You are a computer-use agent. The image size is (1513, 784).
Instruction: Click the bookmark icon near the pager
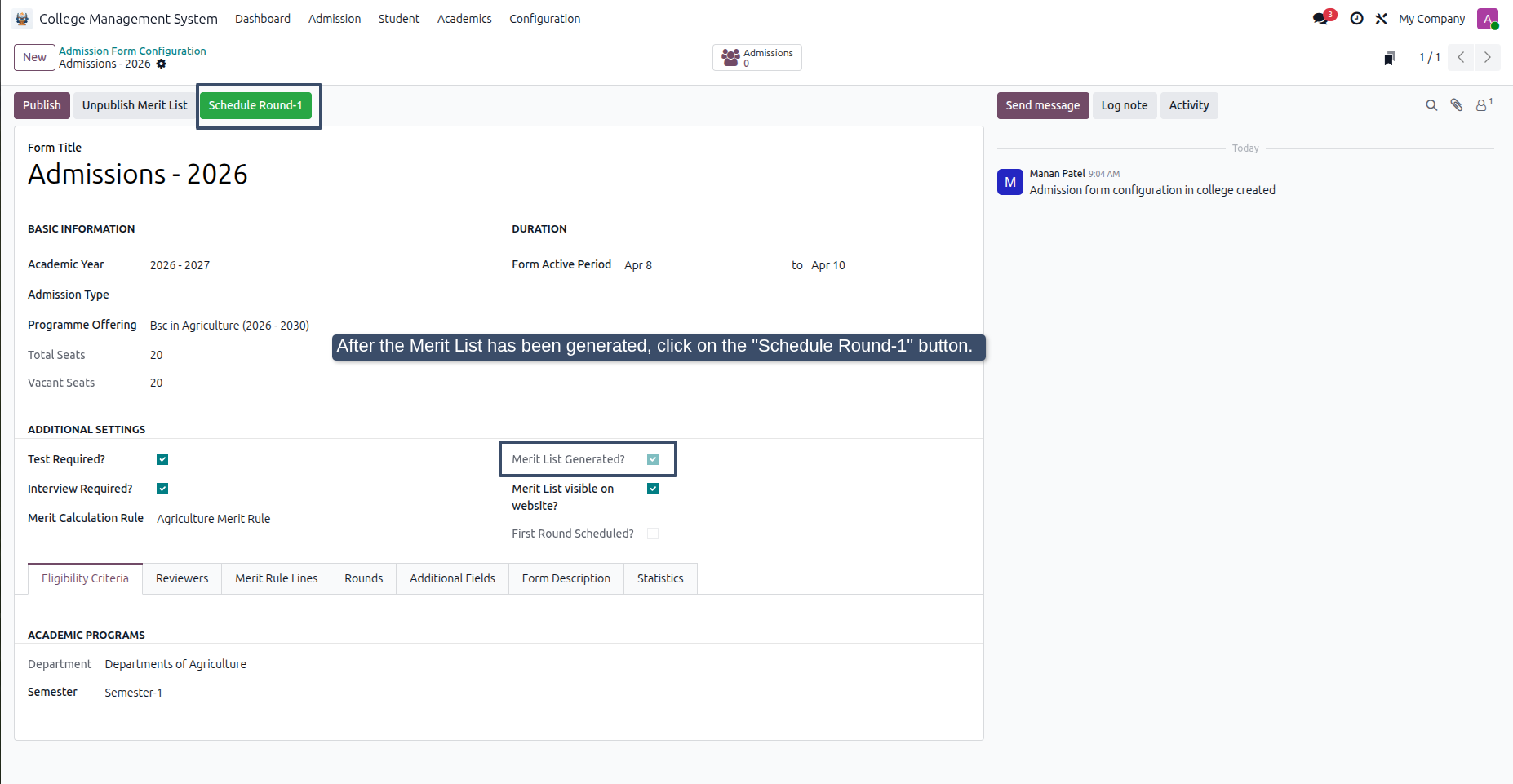coord(1389,57)
